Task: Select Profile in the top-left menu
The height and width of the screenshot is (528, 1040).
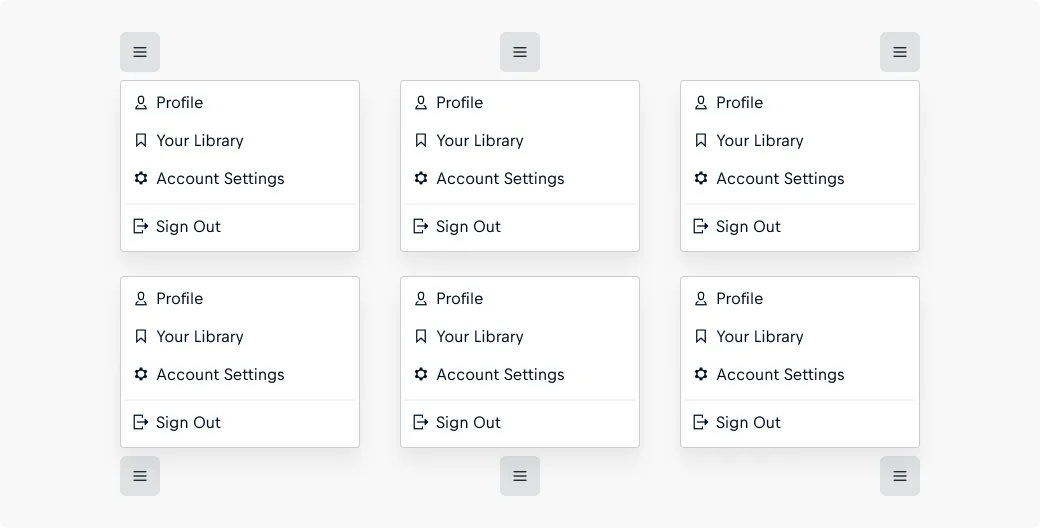Action: [240, 103]
